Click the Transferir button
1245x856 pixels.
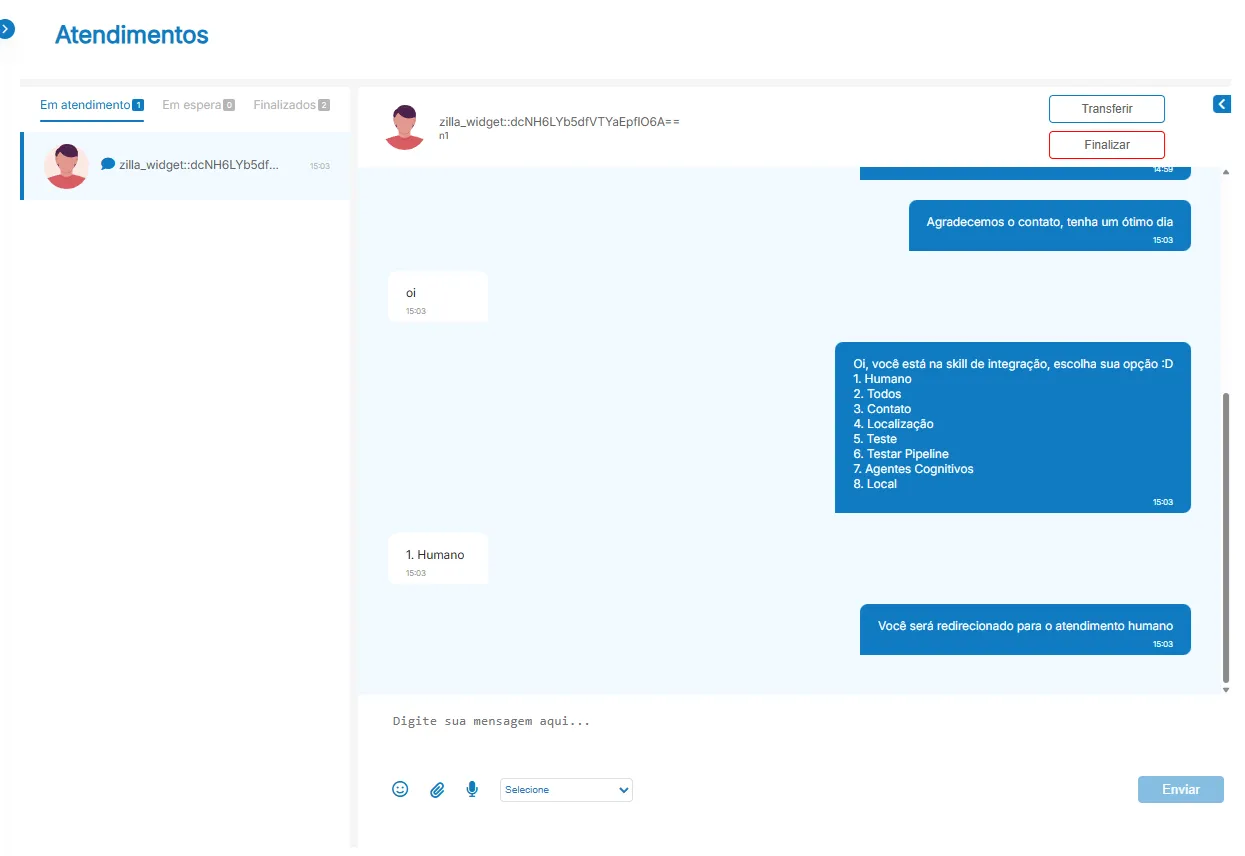coord(1107,108)
